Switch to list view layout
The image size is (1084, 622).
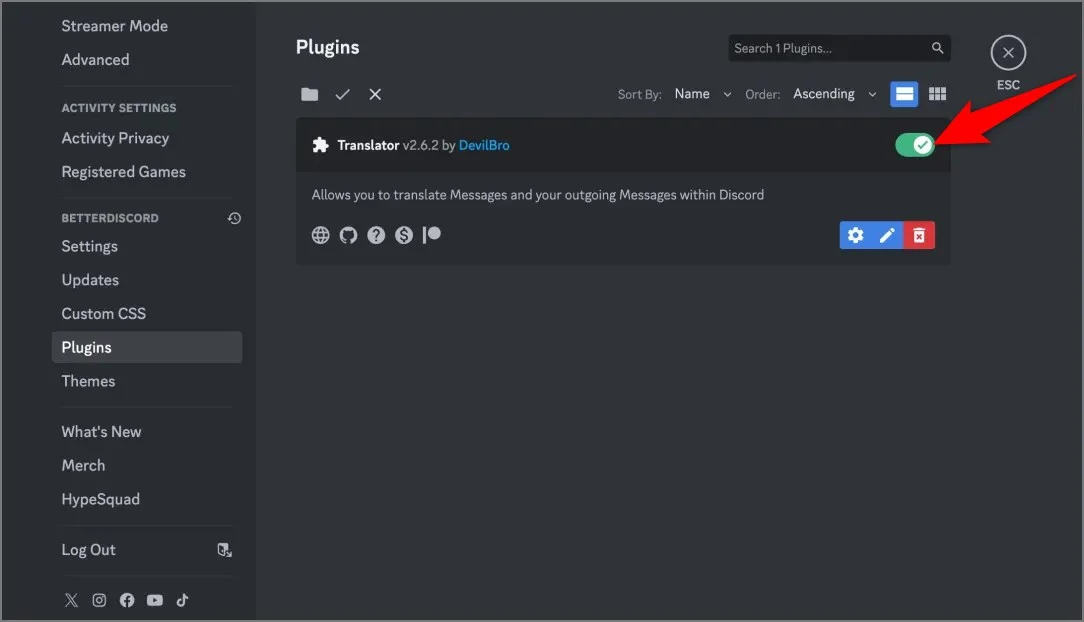pyautogui.click(x=904, y=94)
